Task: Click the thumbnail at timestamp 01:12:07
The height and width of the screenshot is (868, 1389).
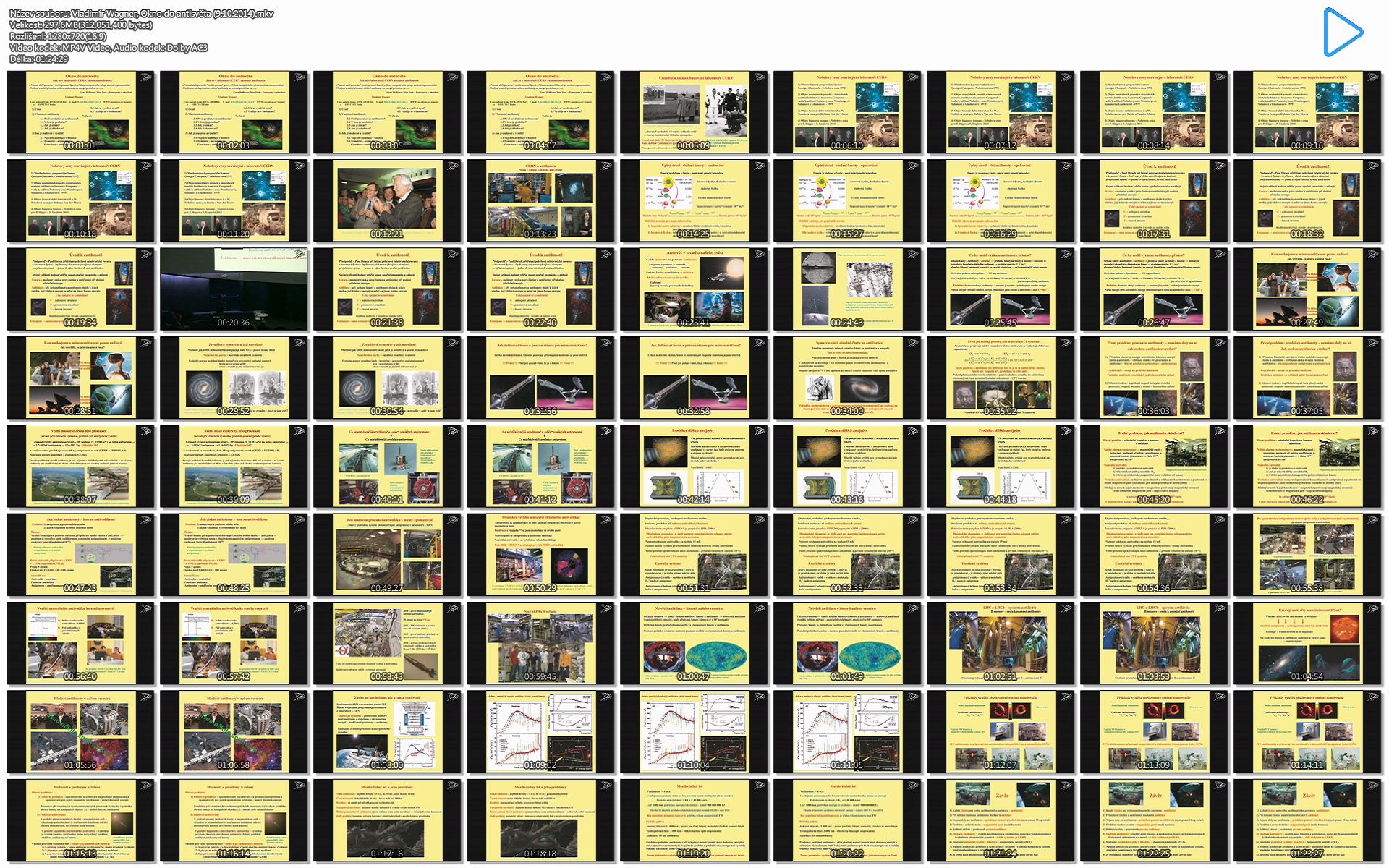Action: 1001,732
